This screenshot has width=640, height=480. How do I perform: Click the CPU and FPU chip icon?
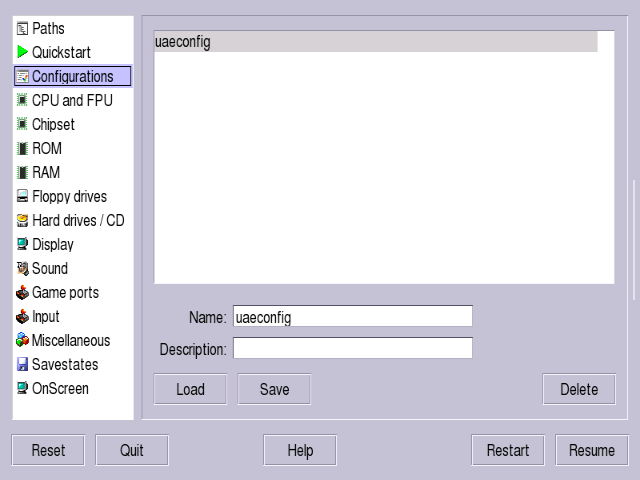pos(22,100)
